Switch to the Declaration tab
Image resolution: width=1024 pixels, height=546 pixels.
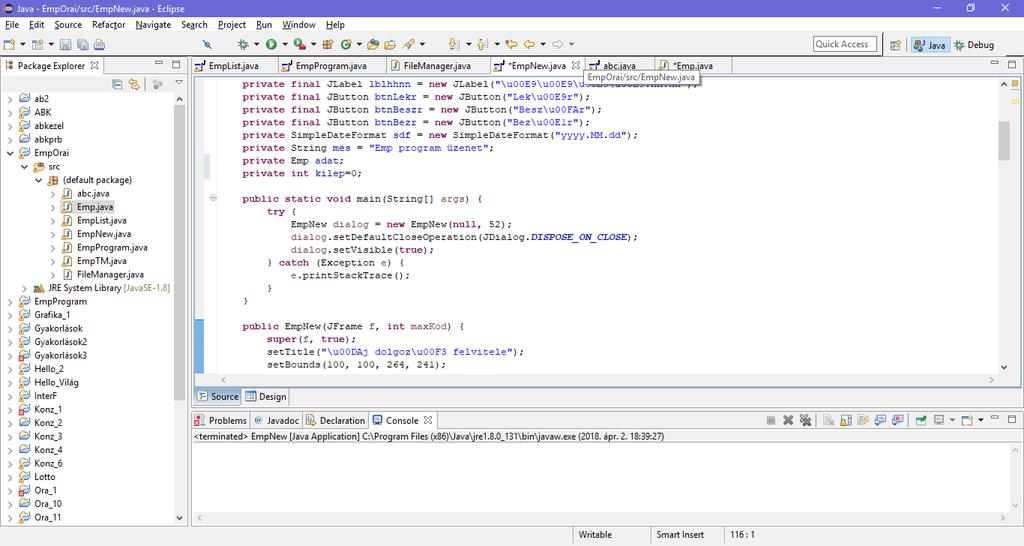click(335, 421)
